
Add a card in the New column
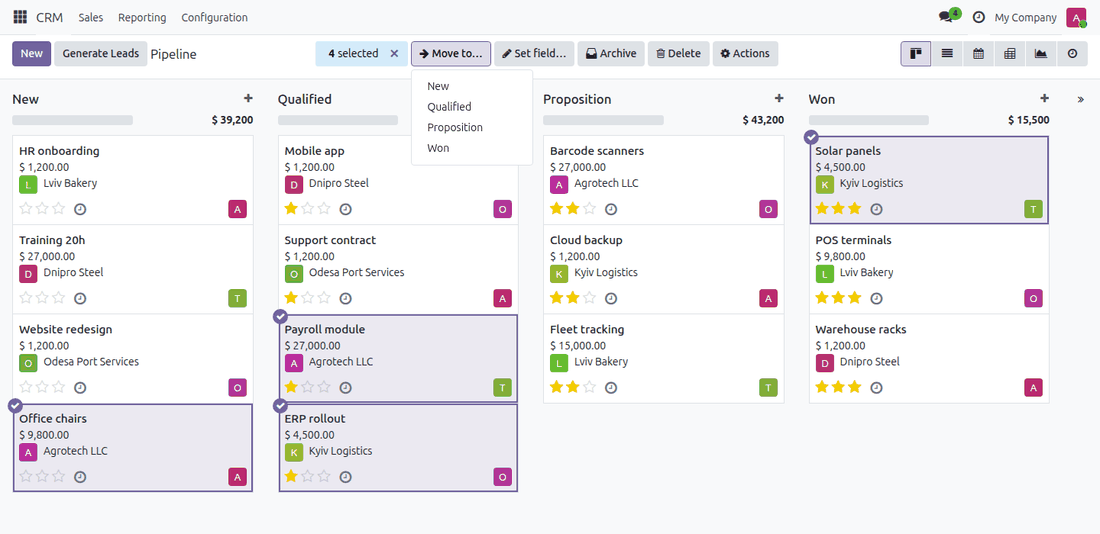(248, 98)
